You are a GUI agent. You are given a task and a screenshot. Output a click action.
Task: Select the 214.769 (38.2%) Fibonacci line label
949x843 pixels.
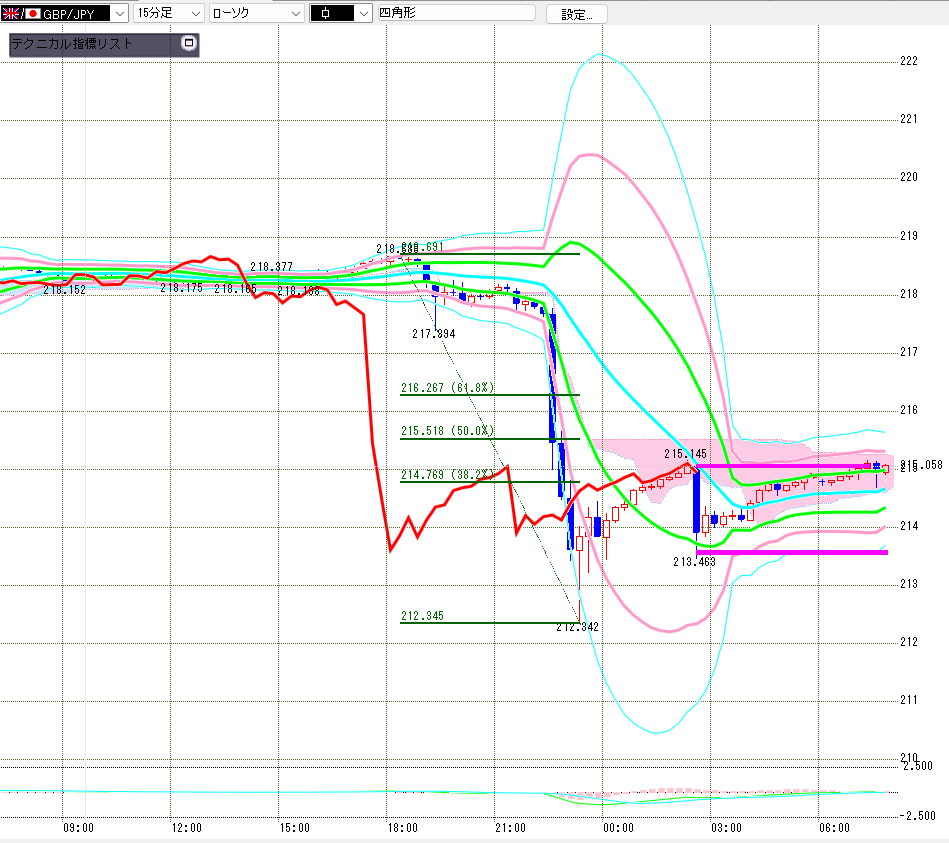pyautogui.click(x=447, y=475)
